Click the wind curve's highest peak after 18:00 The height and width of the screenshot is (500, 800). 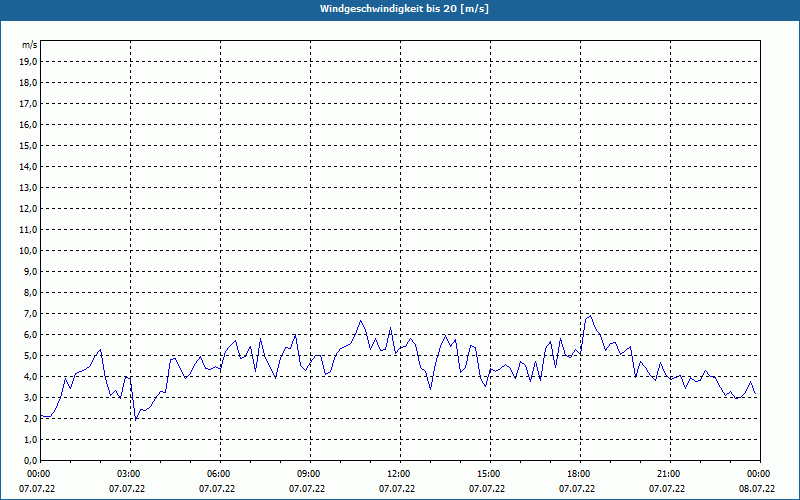tap(590, 316)
